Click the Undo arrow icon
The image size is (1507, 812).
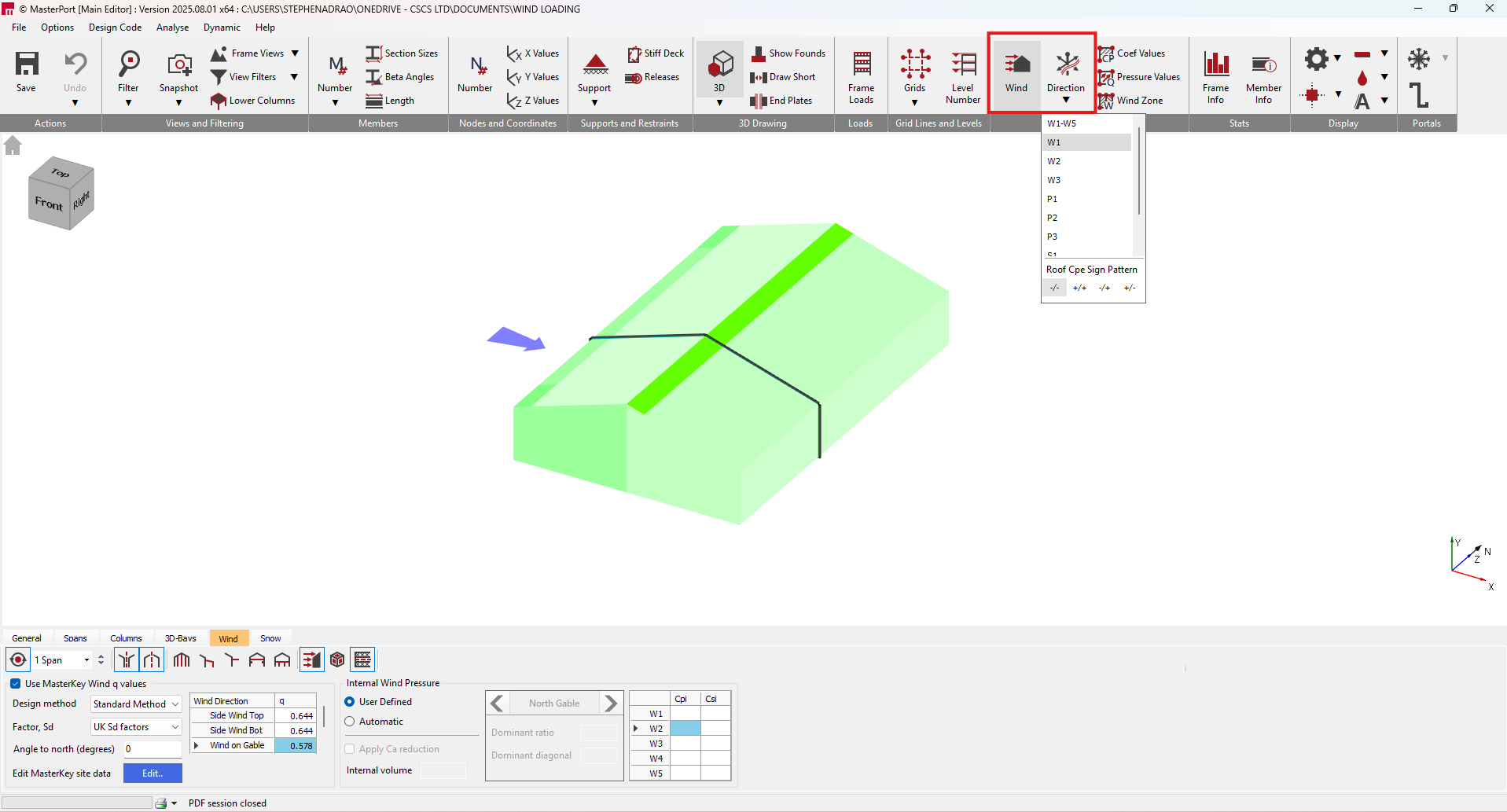click(x=75, y=64)
